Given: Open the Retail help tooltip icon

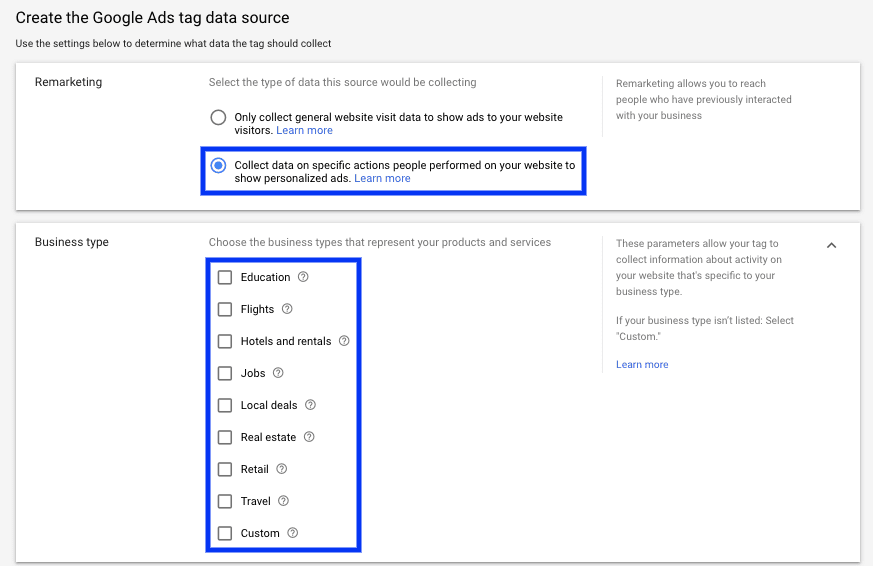Looking at the screenshot, I should [281, 469].
